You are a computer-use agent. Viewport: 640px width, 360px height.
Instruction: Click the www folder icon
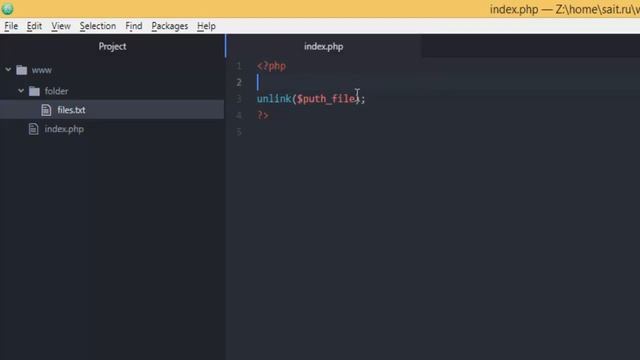tap(22, 70)
